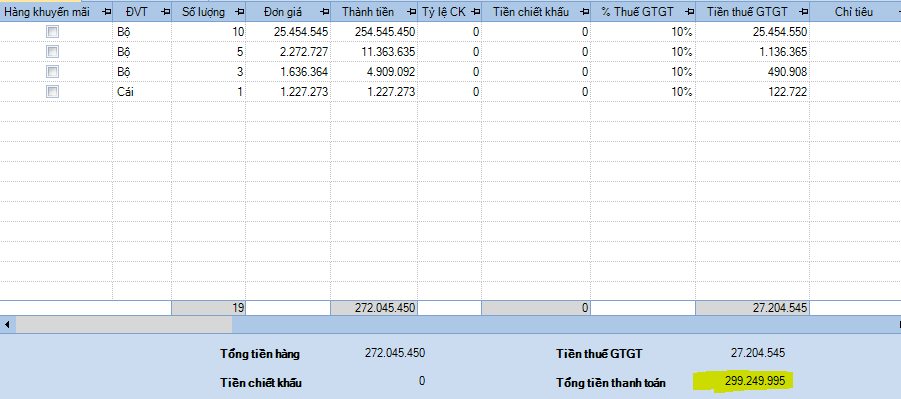The height and width of the screenshot is (399, 901).
Task: Click the Tổng tiền thanh toán label
Action: (611, 382)
